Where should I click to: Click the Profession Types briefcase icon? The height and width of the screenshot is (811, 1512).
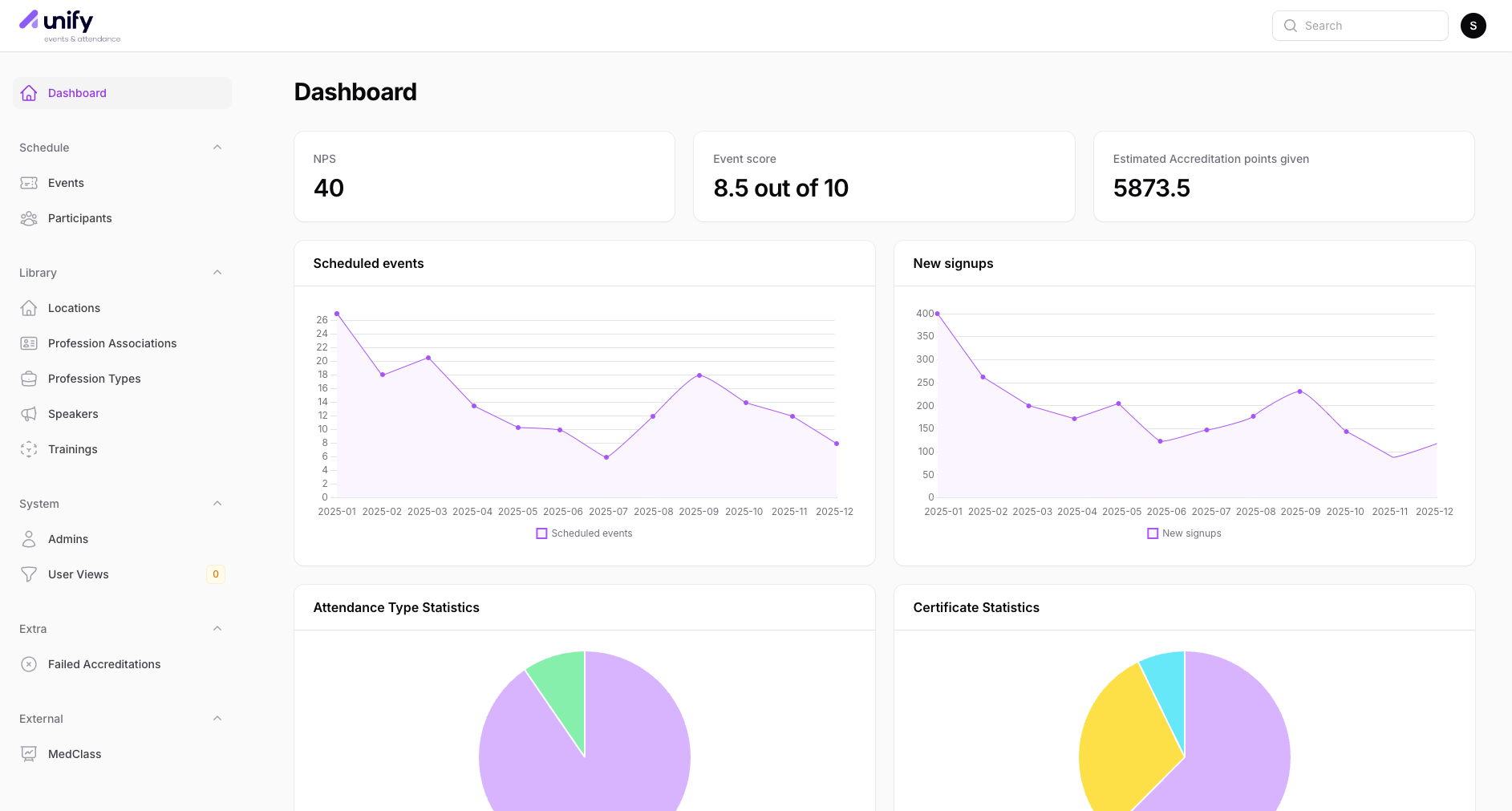29,379
